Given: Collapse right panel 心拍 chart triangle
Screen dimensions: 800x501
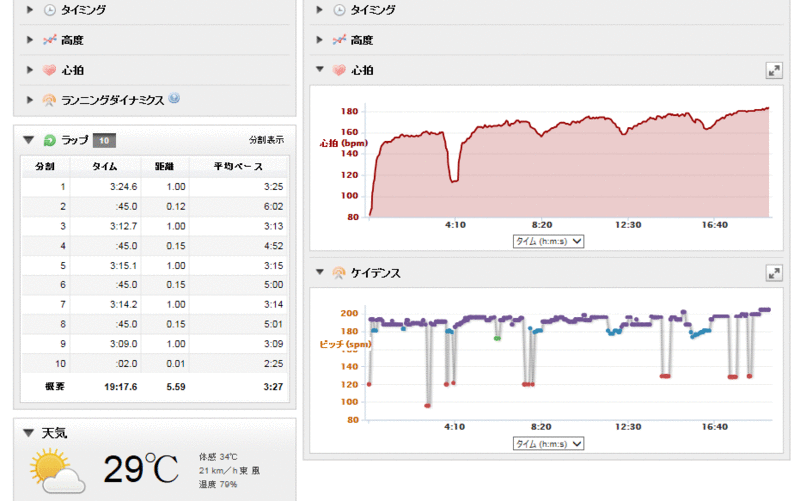Looking at the screenshot, I should click(320, 69).
